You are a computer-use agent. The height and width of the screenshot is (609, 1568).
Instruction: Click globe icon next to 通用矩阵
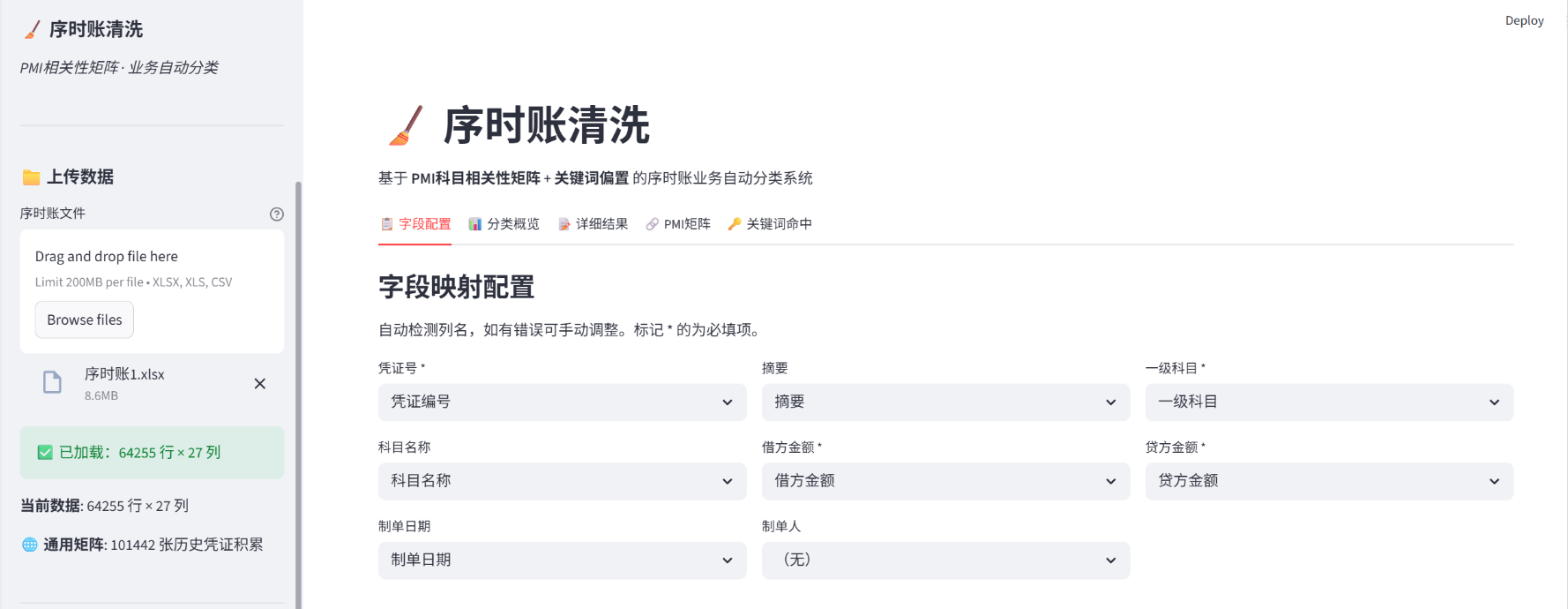tap(30, 545)
